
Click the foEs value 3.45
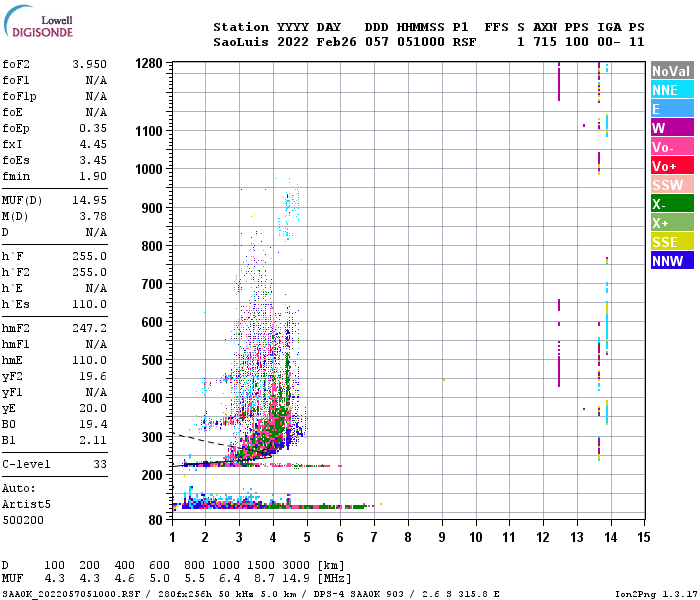(x=93, y=160)
